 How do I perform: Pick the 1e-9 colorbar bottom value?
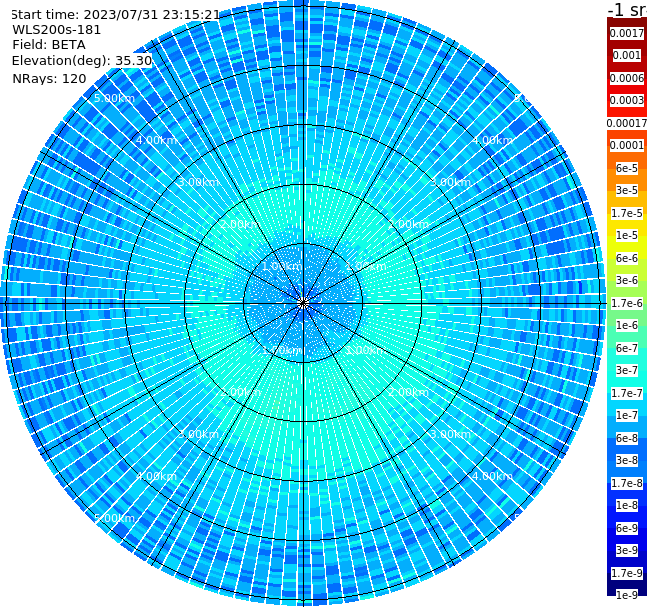tap(627, 595)
